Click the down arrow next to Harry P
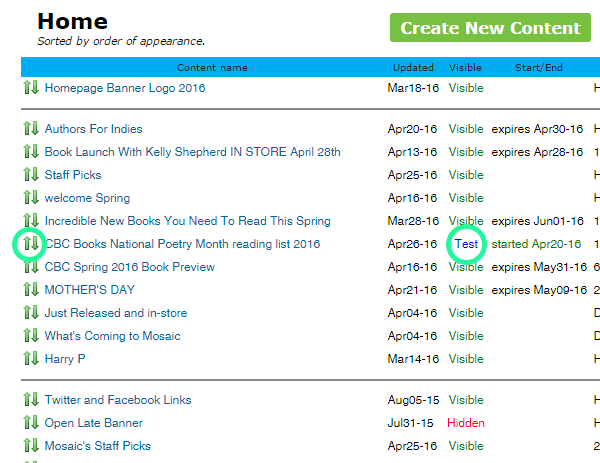The width and height of the screenshot is (600, 463). (35, 359)
